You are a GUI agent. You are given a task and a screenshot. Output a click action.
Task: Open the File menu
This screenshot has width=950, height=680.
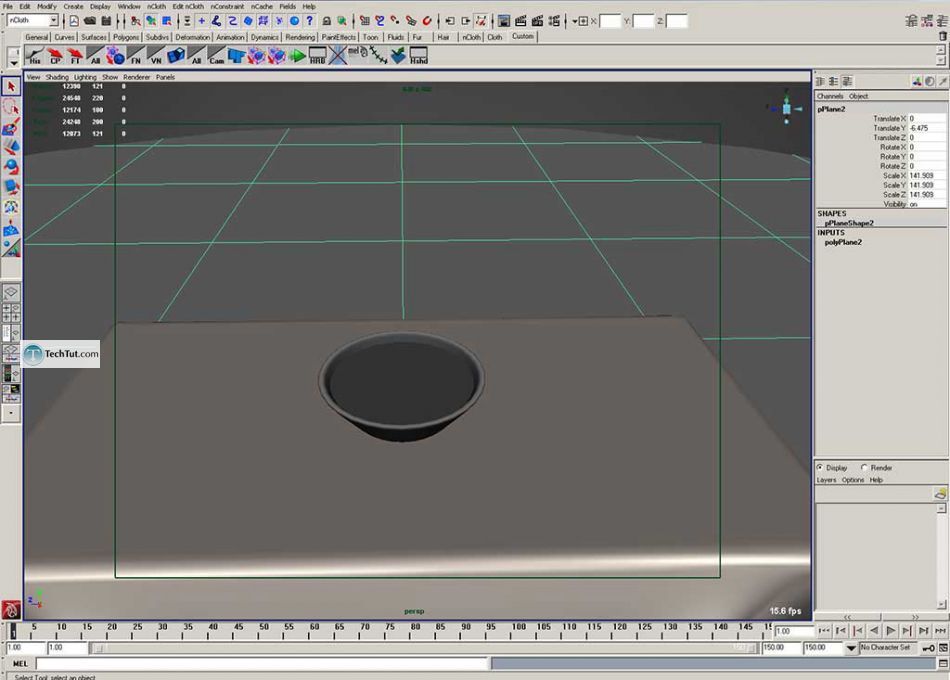pos(7,6)
